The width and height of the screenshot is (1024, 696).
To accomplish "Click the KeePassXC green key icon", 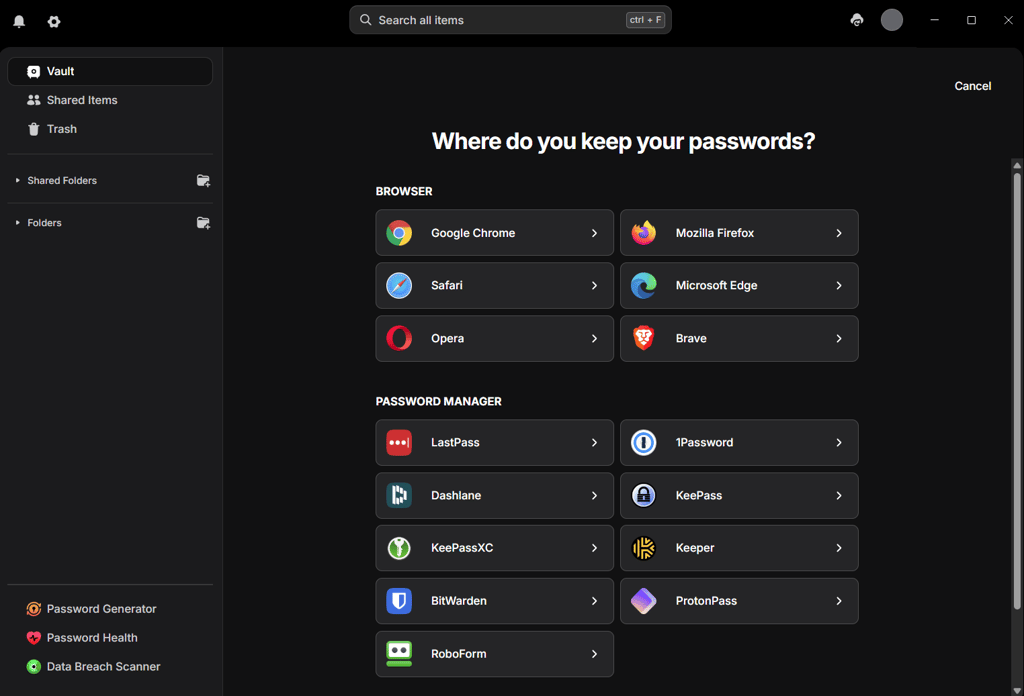I will pyautogui.click(x=399, y=548).
